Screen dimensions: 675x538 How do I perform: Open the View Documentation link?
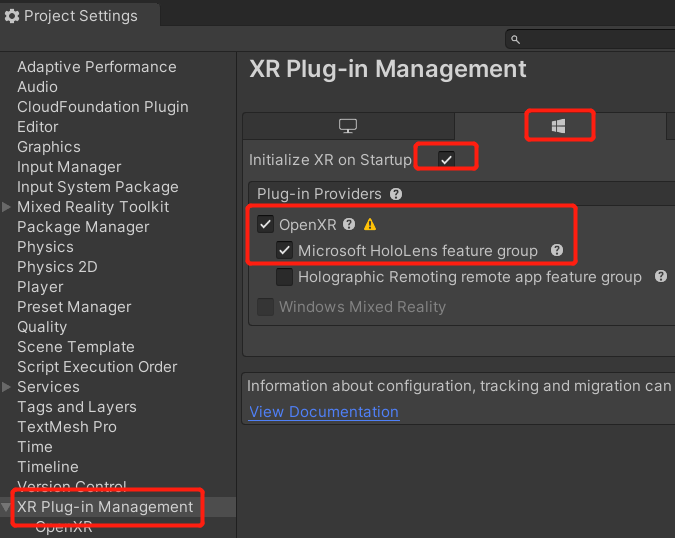[x=324, y=412]
